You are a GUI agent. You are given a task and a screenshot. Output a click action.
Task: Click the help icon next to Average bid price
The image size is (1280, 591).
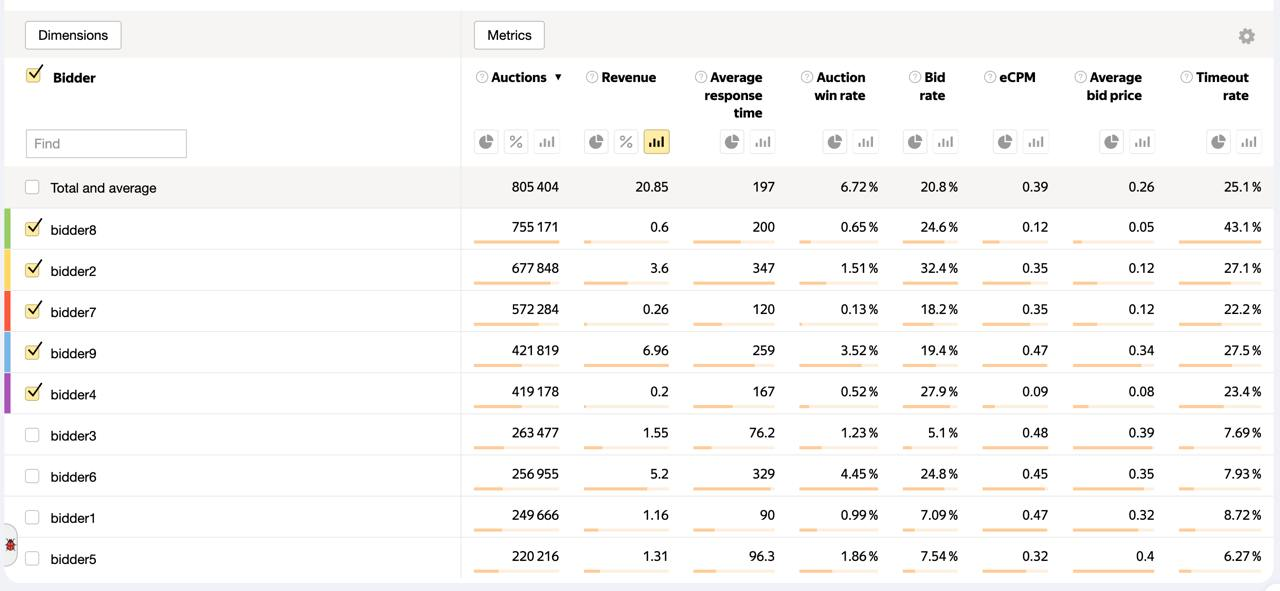pyautogui.click(x=1080, y=77)
